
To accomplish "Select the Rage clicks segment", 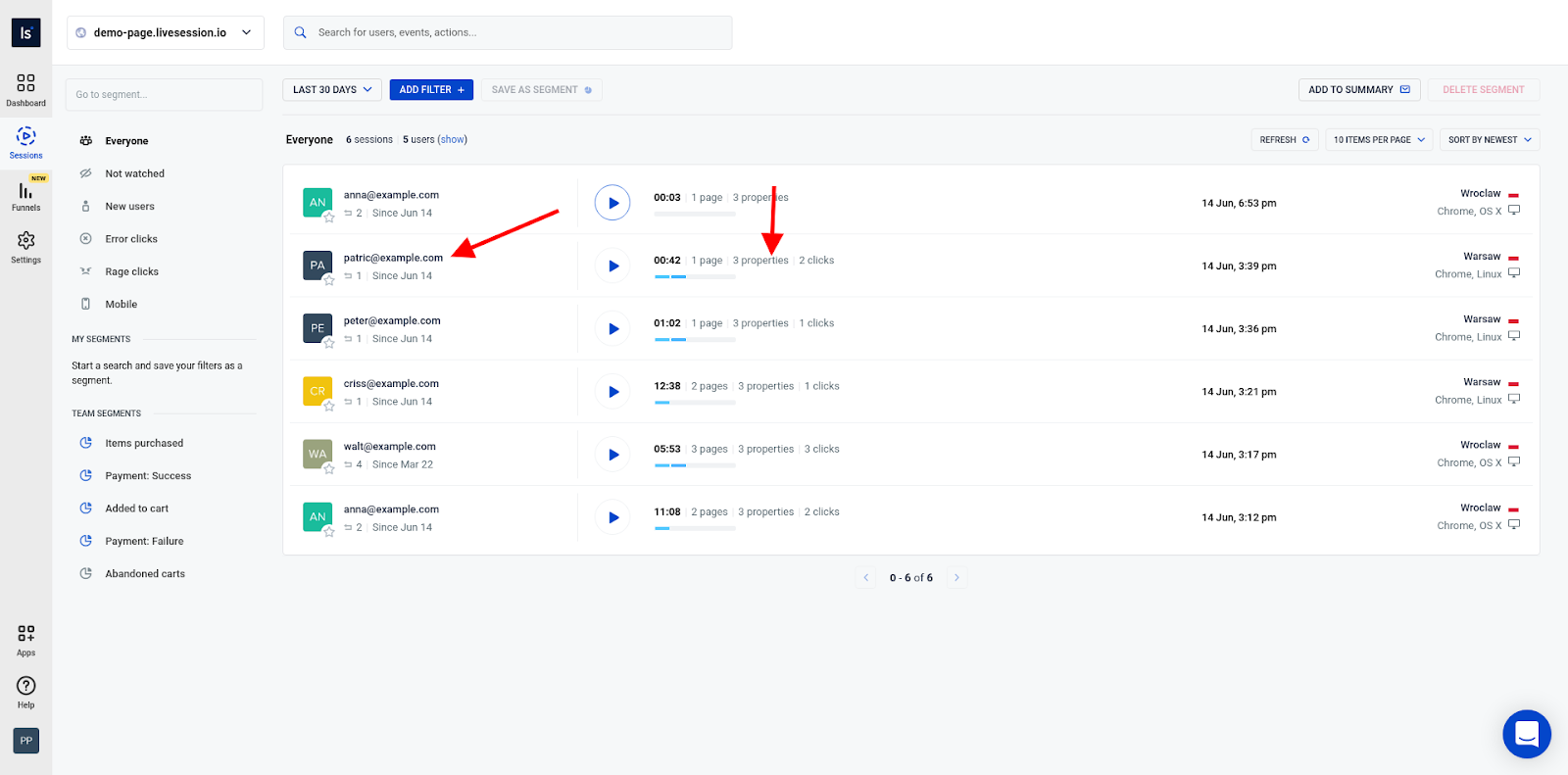I will pyautogui.click(x=131, y=271).
